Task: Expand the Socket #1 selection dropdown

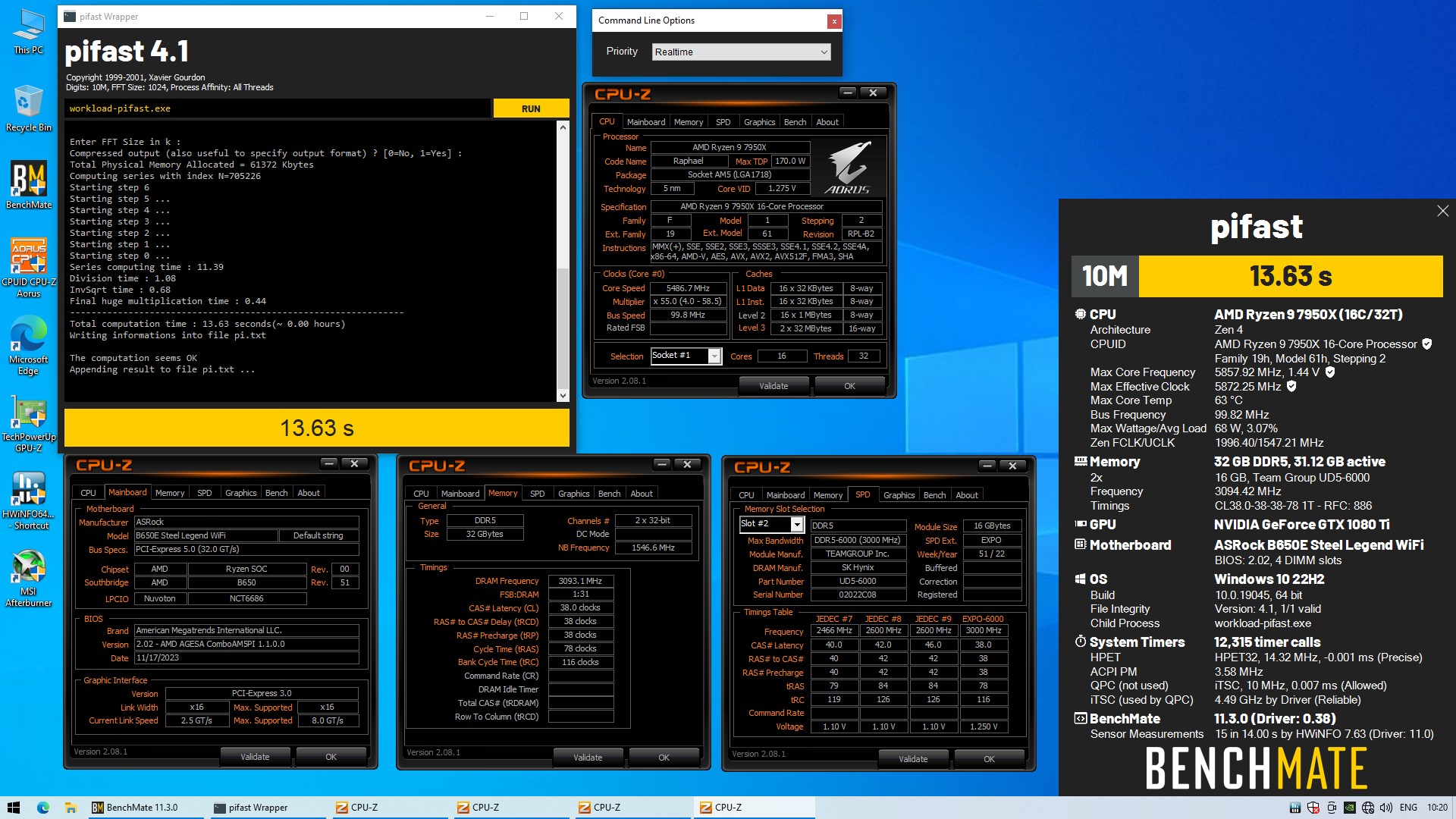Action: (x=714, y=356)
